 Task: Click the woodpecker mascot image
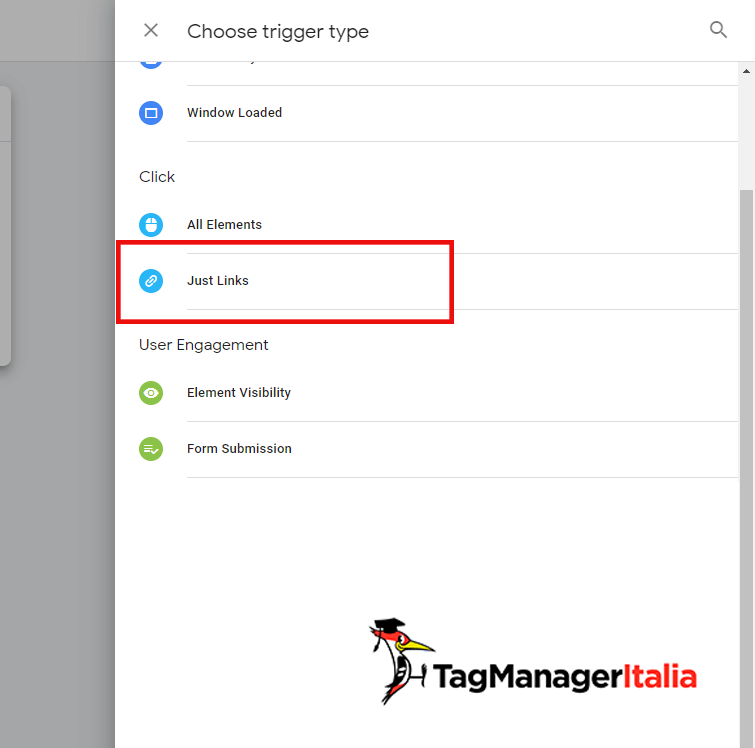[400, 660]
